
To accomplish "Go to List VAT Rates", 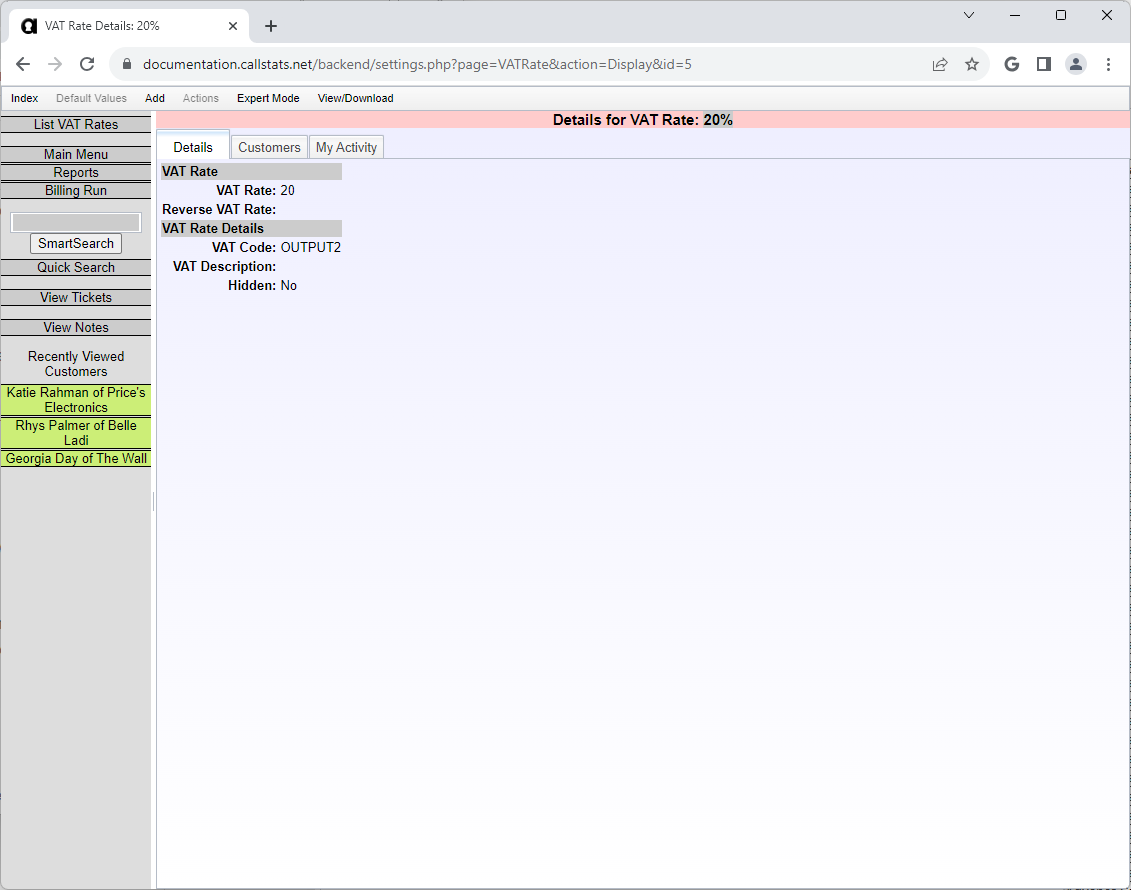I will 76,125.
